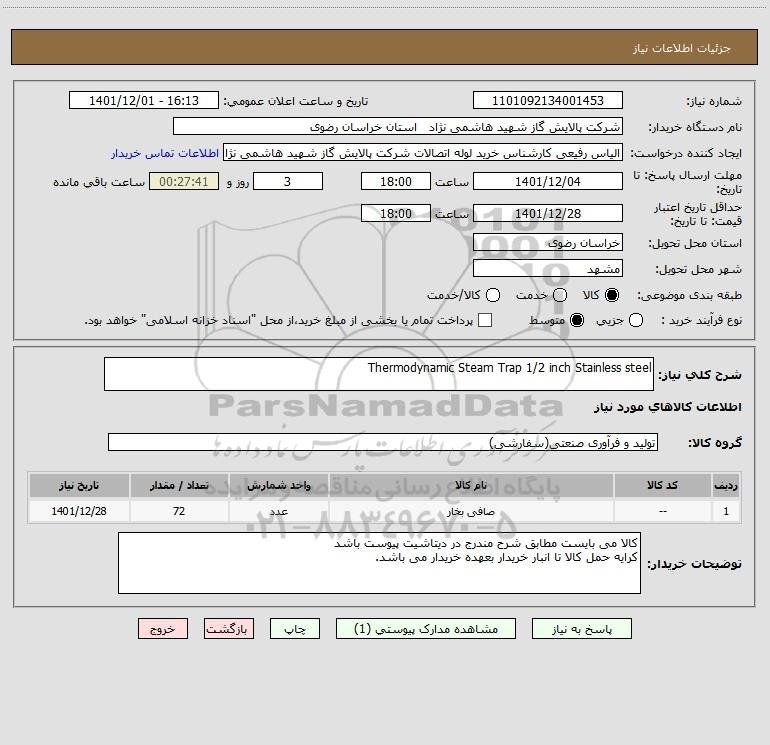Click the شماره نیاز number field
The width and height of the screenshot is (770, 745).
(548, 100)
